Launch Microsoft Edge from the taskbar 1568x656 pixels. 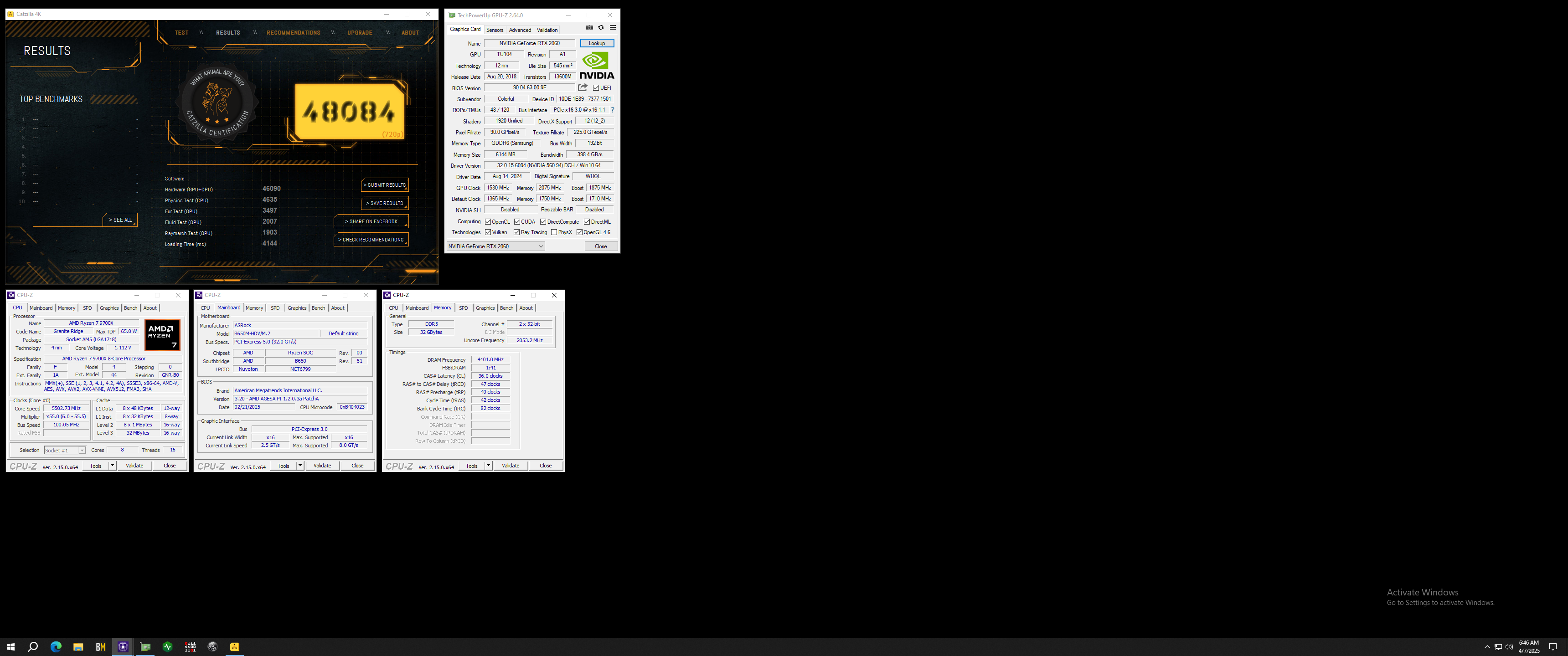click(x=56, y=646)
